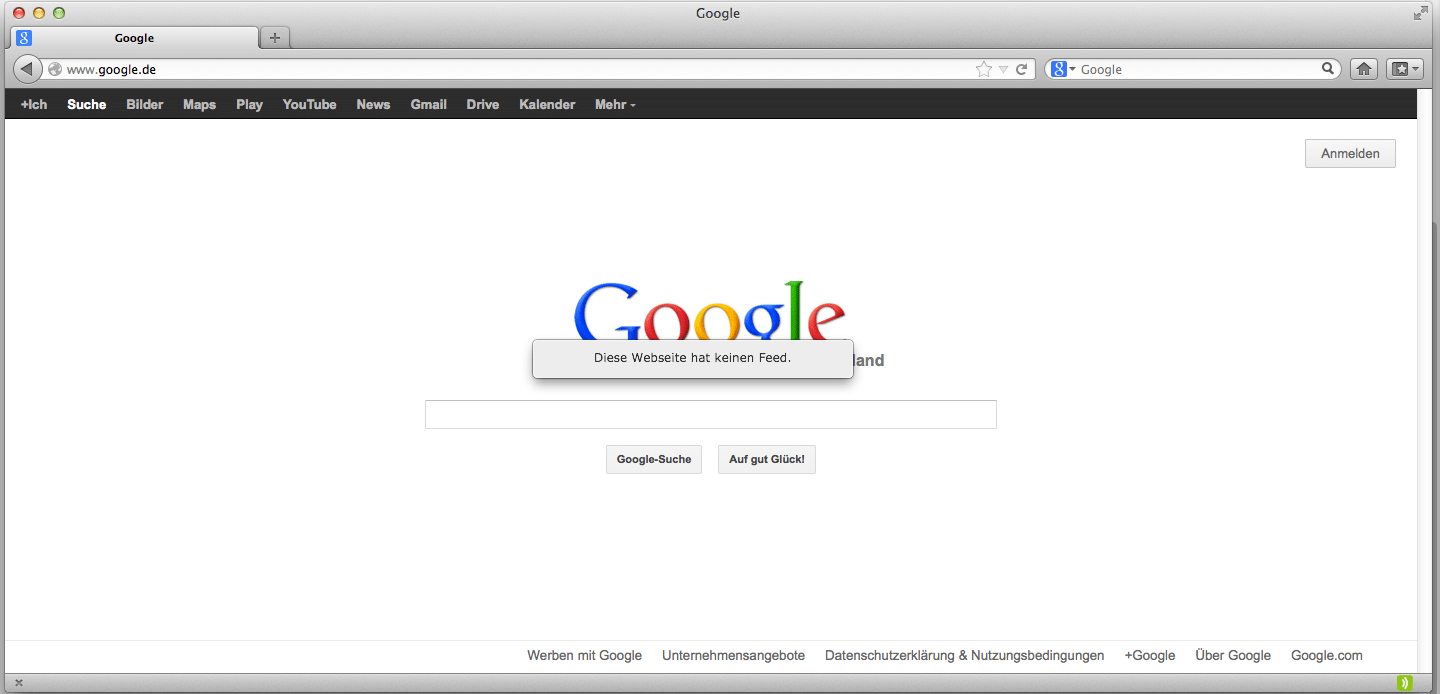Click the magnifier icon in the search bar
Image resolution: width=1440 pixels, height=694 pixels.
1328,69
